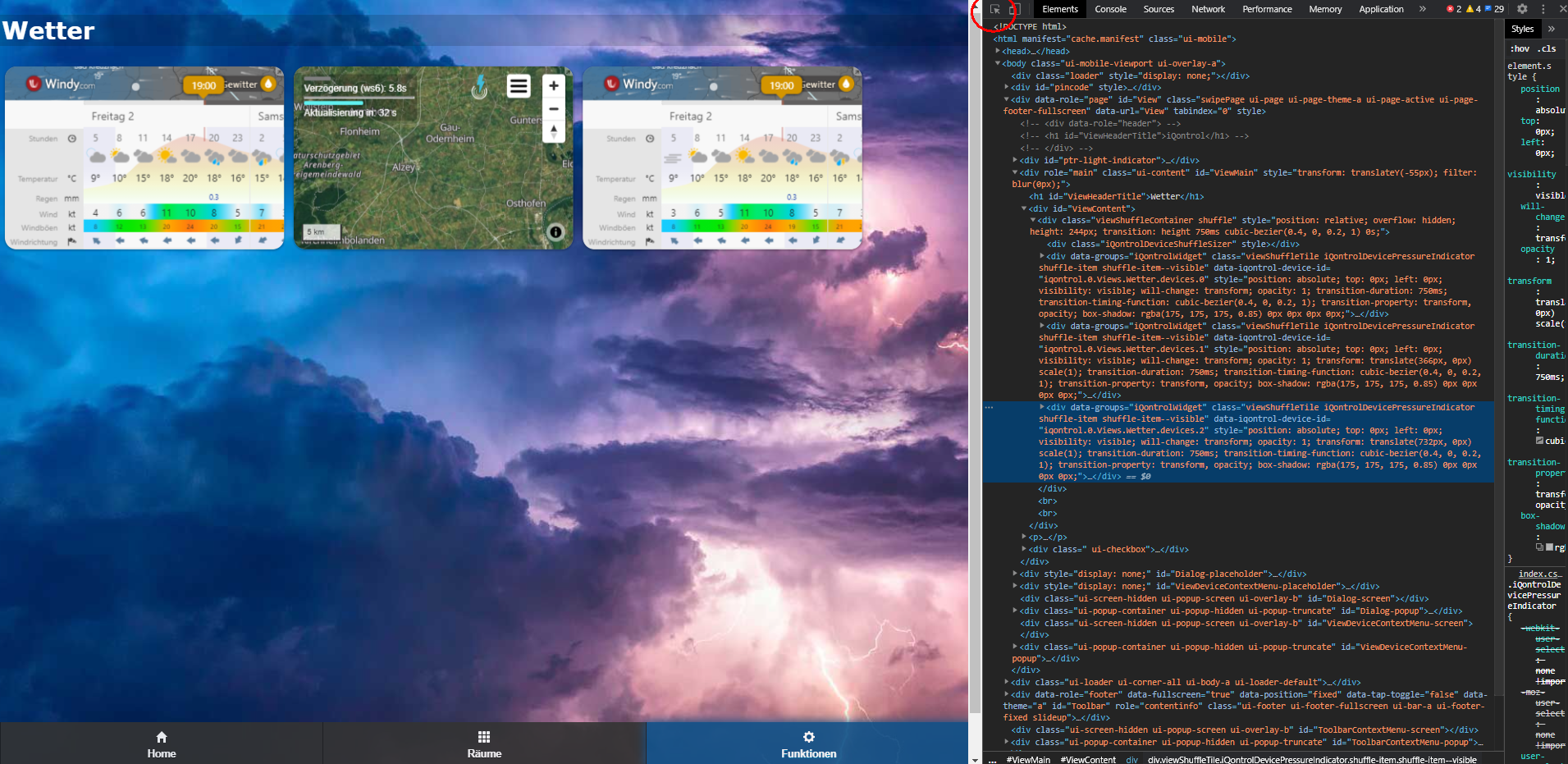Expand the head element node
1568x764 pixels.
click(x=998, y=51)
